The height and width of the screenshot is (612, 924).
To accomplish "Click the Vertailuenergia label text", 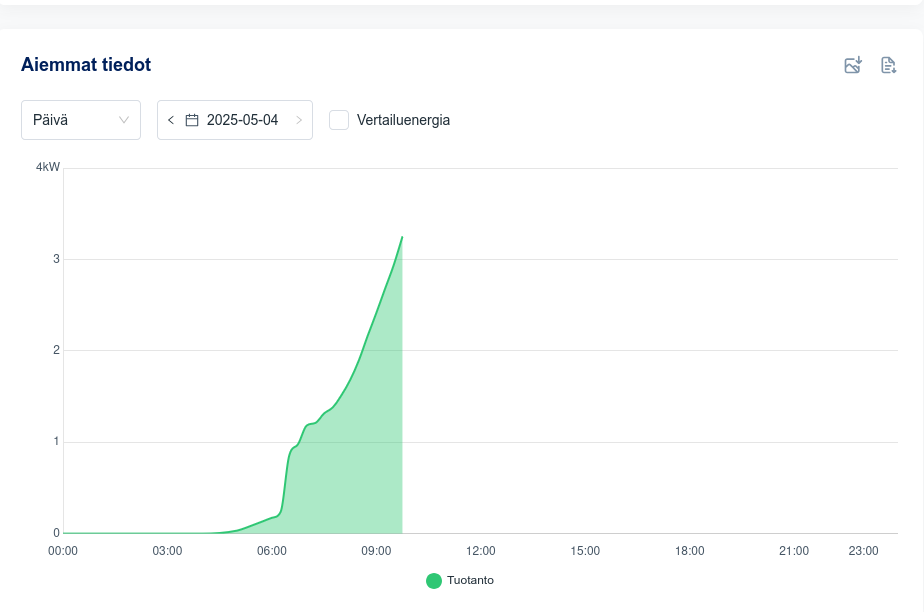I will 403,120.
